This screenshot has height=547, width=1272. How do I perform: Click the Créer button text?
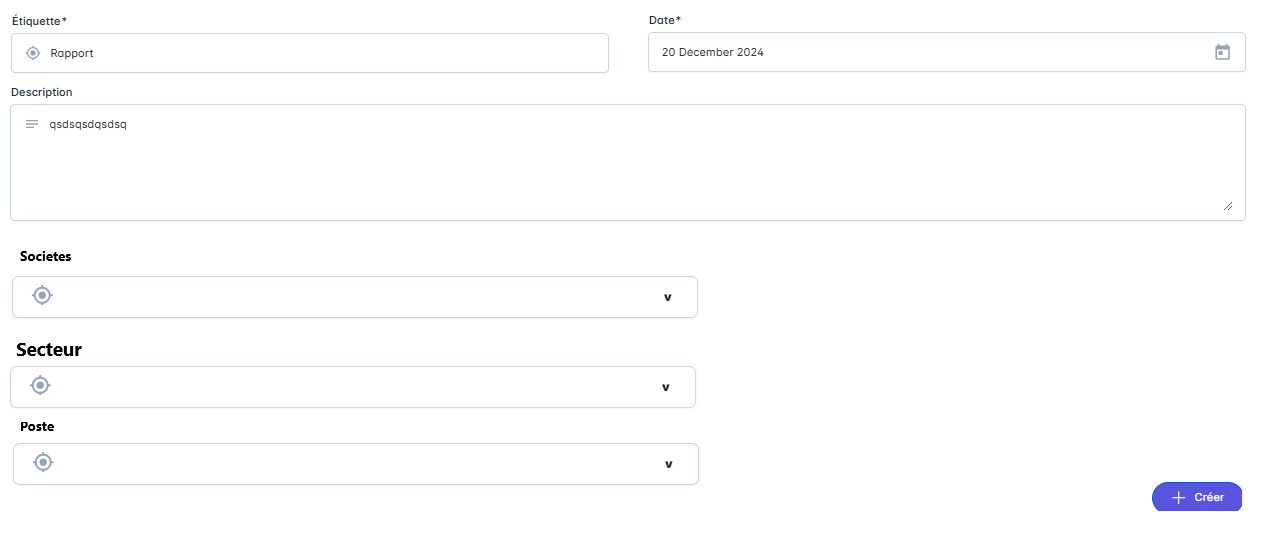tap(1208, 497)
